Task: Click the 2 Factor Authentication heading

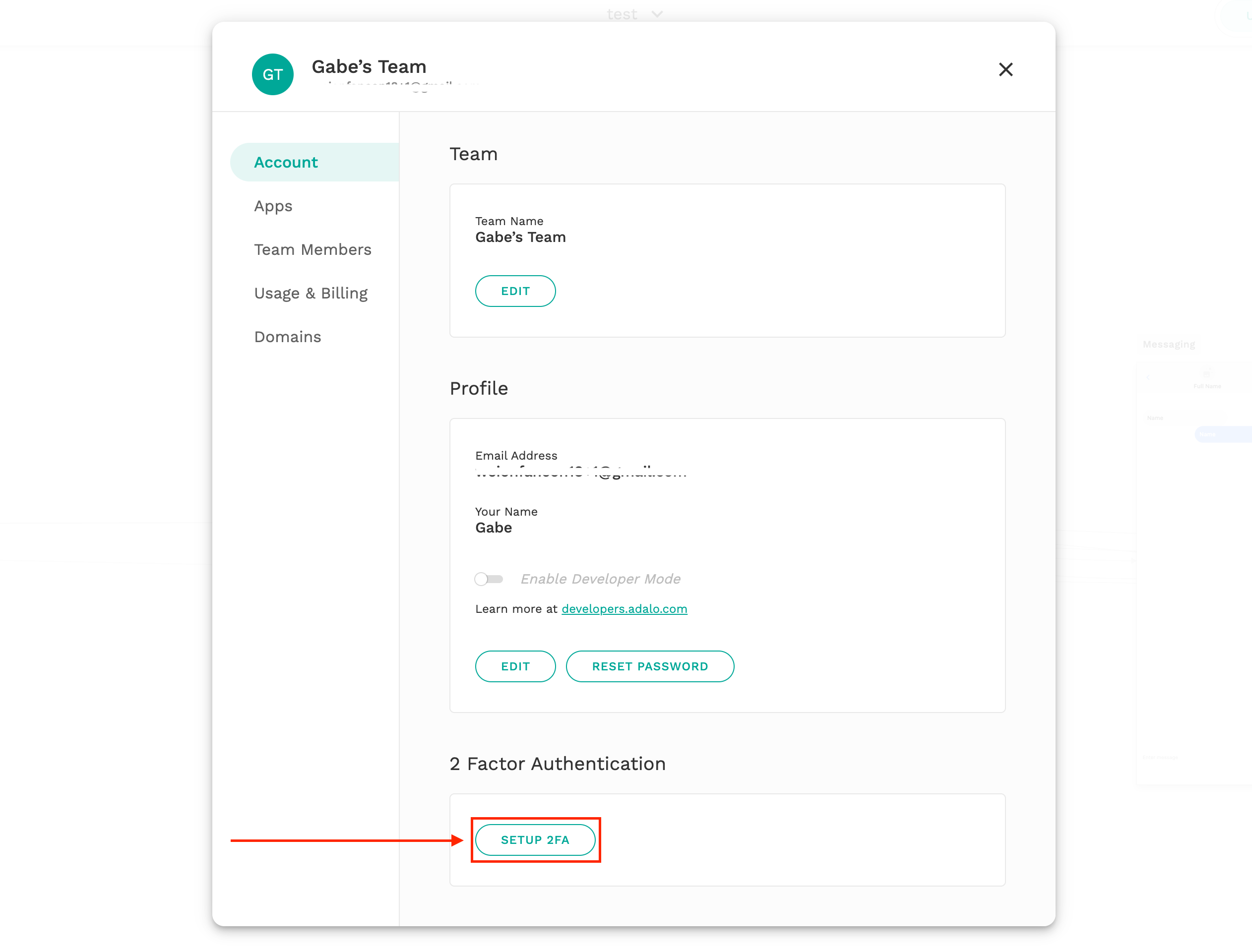Action: pos(557,763)
